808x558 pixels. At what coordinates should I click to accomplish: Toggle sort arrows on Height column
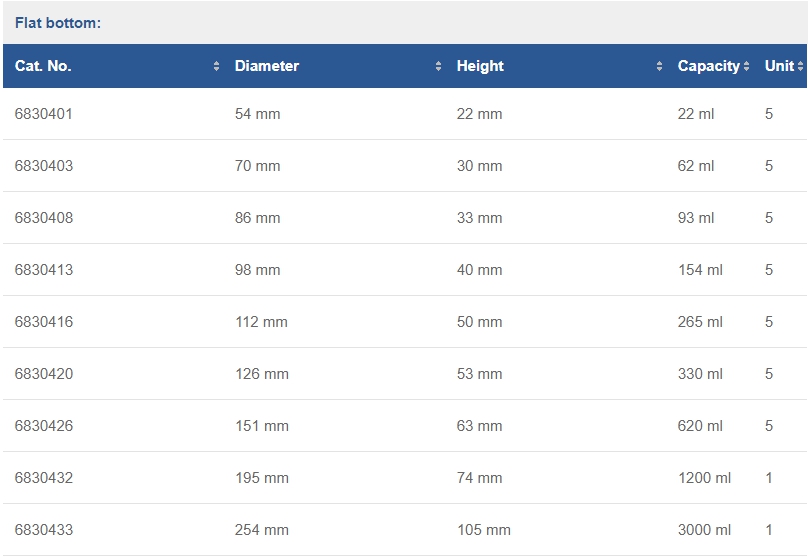(659, 66)
